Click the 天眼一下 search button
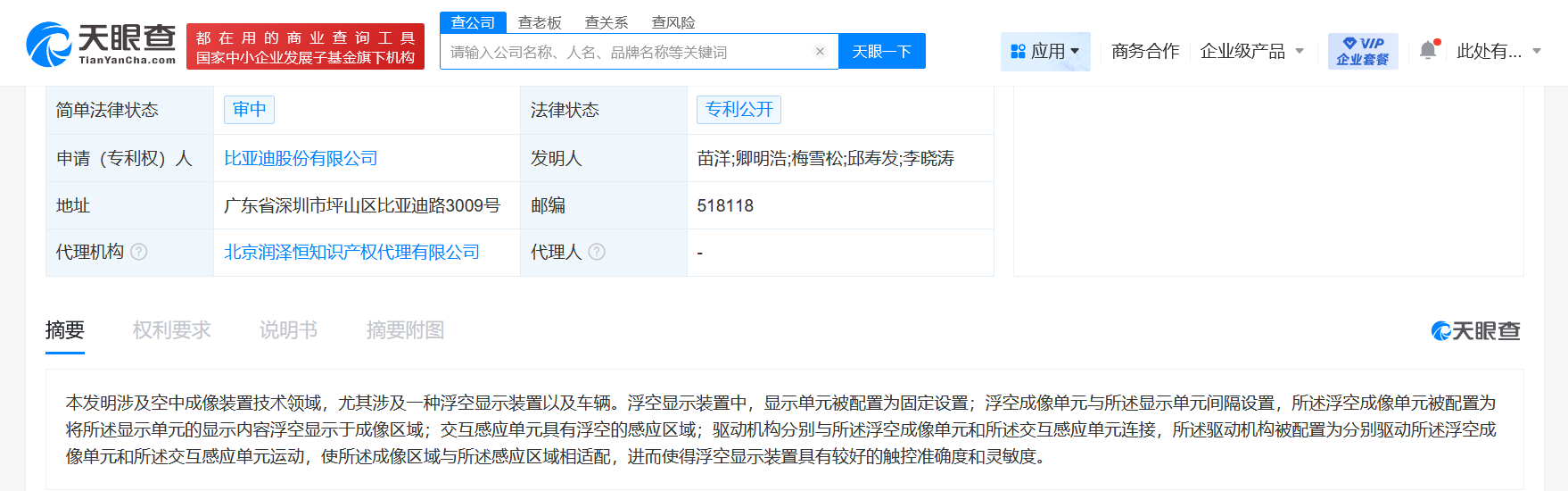1568x491 pixels. tap(882, 52)
